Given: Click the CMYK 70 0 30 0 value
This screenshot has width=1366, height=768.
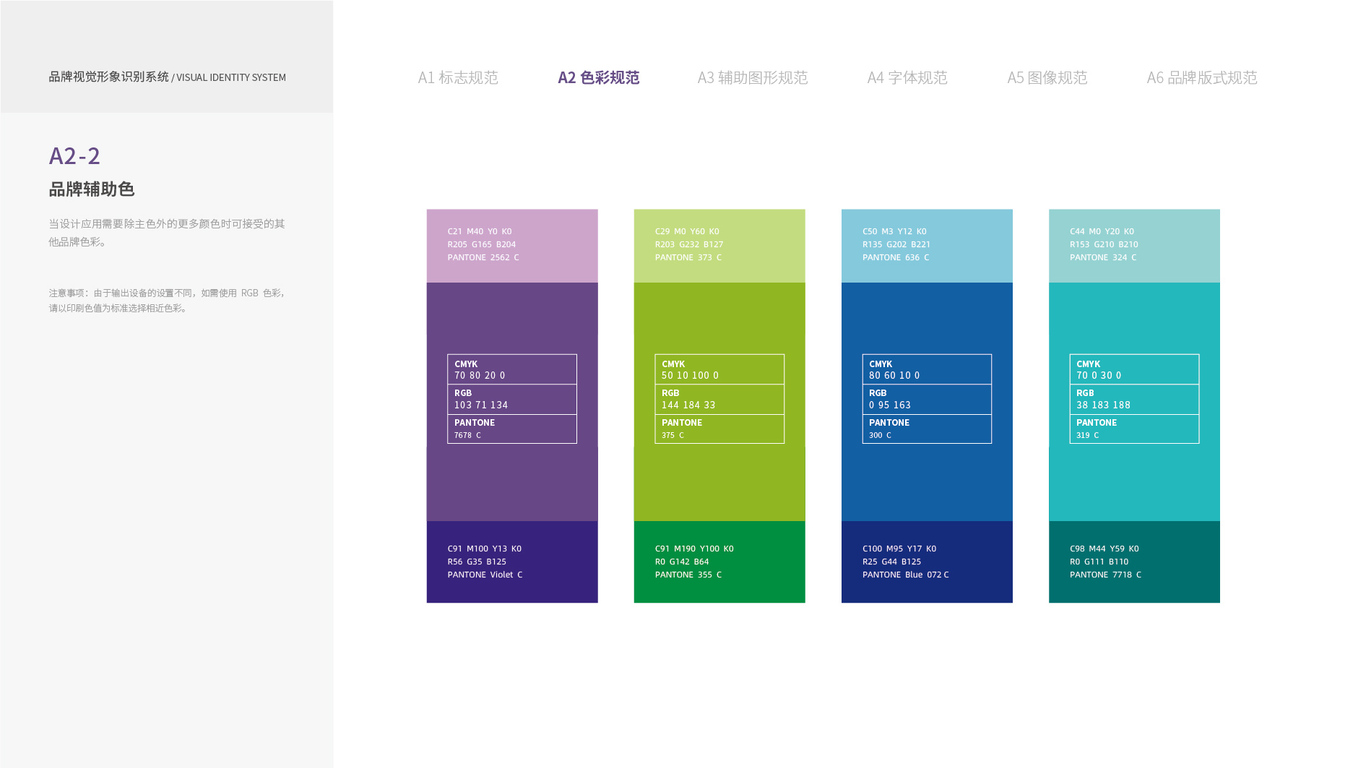Looking at the screenshot, I should (1099, 375).
